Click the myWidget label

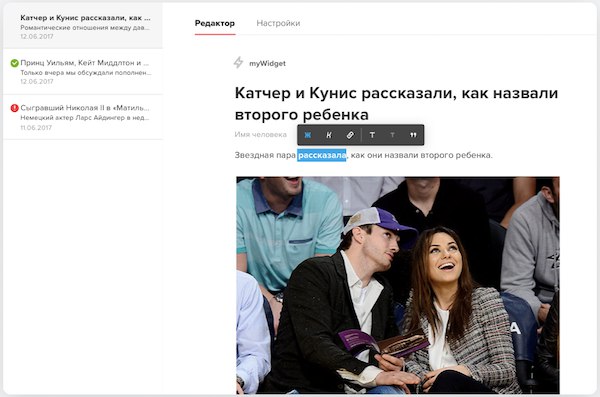point(267,64)
